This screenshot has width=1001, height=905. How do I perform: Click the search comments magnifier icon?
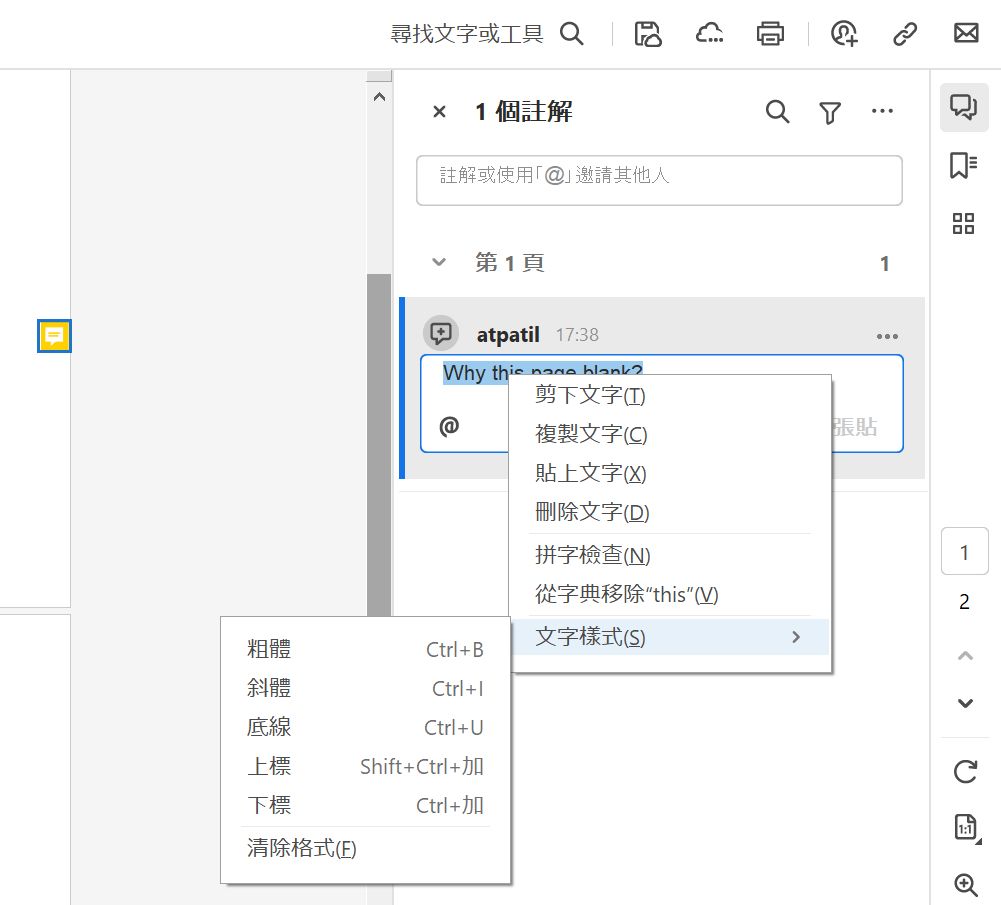point(777,113)
